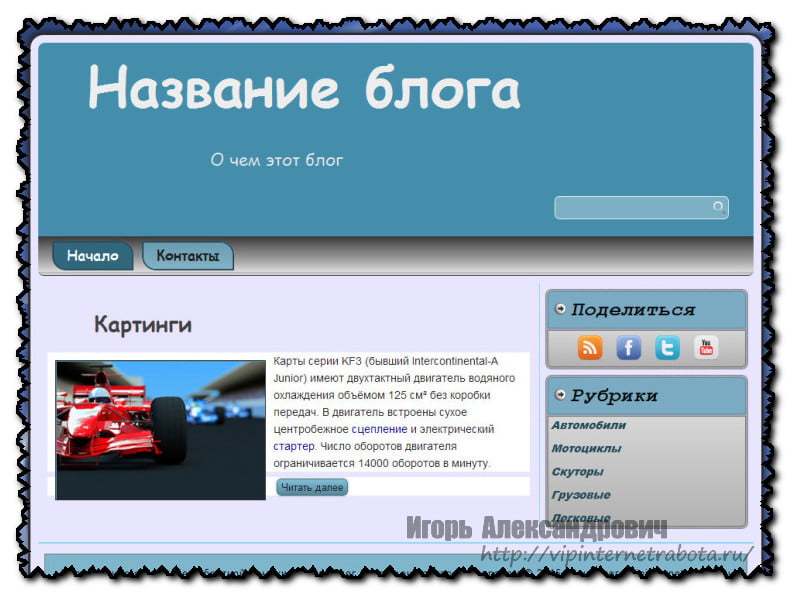Click the Название блога header title
This screenshot has height=596, width=792.
pyautogui.click(x=304, y=90)
